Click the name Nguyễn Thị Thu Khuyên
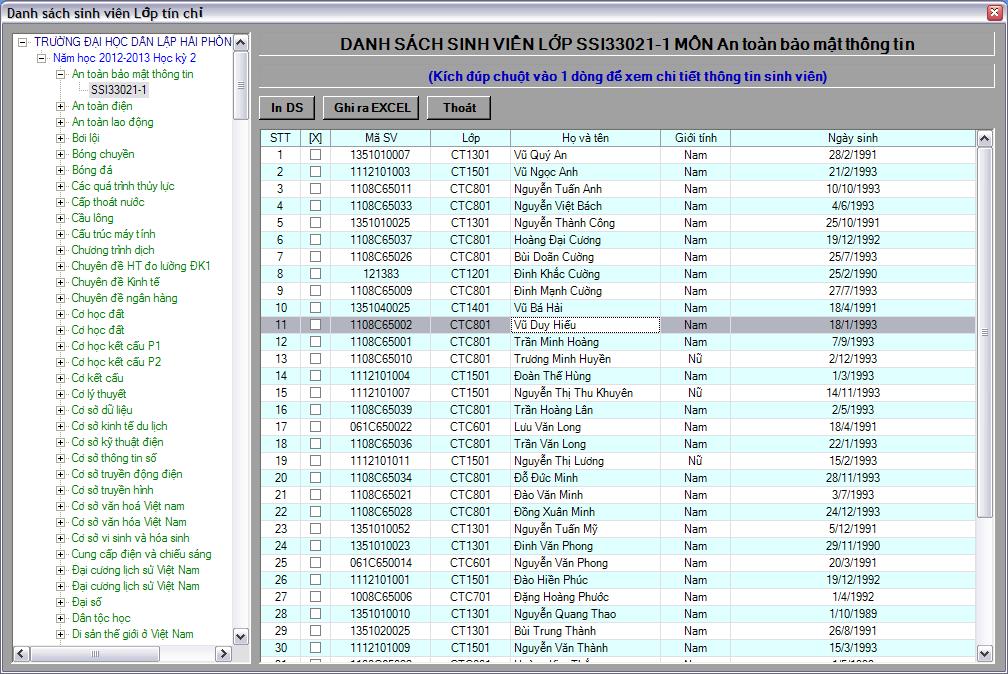1008x674 pixels. point(573,393)
